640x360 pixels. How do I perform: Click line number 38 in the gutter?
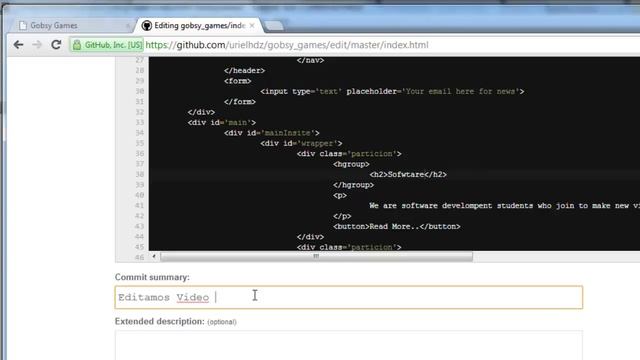coord(140,174)
